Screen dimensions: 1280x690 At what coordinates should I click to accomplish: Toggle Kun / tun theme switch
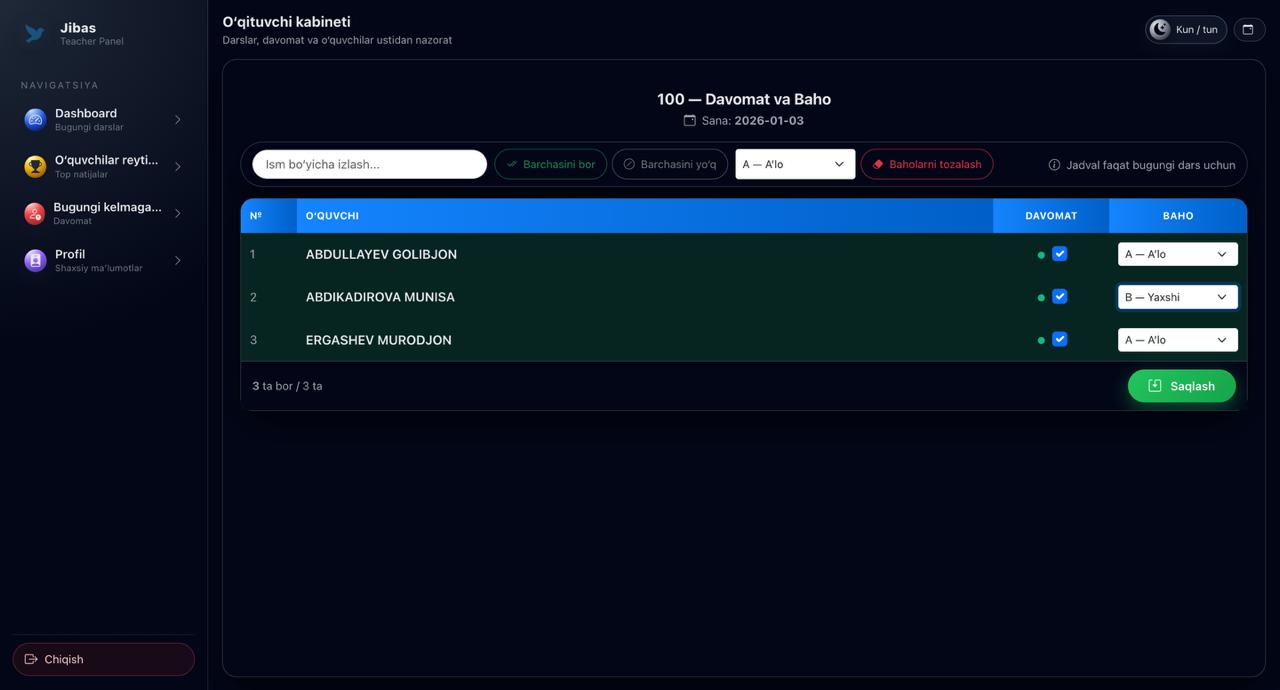[1186, 30]
